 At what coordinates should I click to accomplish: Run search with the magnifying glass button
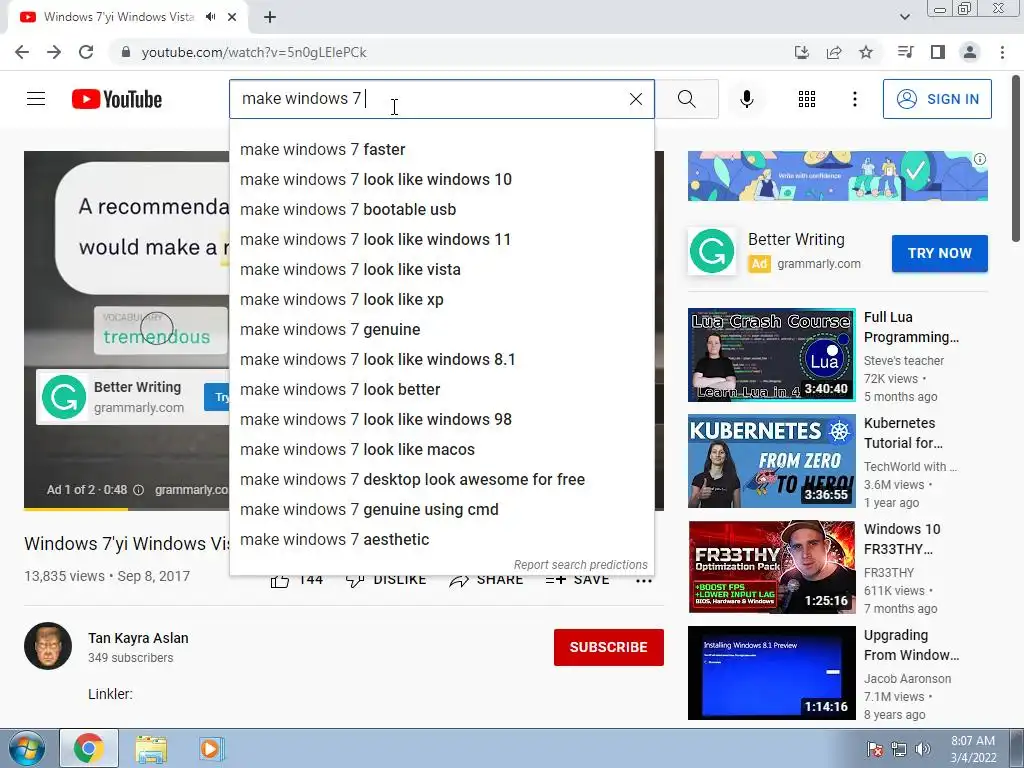(x=686, y=99)
